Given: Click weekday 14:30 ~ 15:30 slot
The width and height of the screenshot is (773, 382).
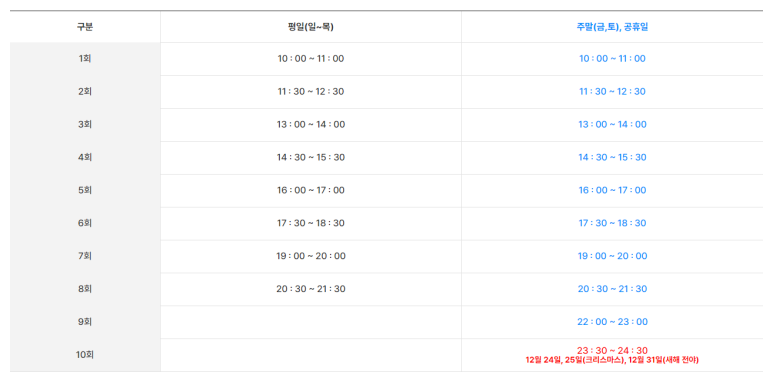Looking at the screenshot, I should (311, 157).
